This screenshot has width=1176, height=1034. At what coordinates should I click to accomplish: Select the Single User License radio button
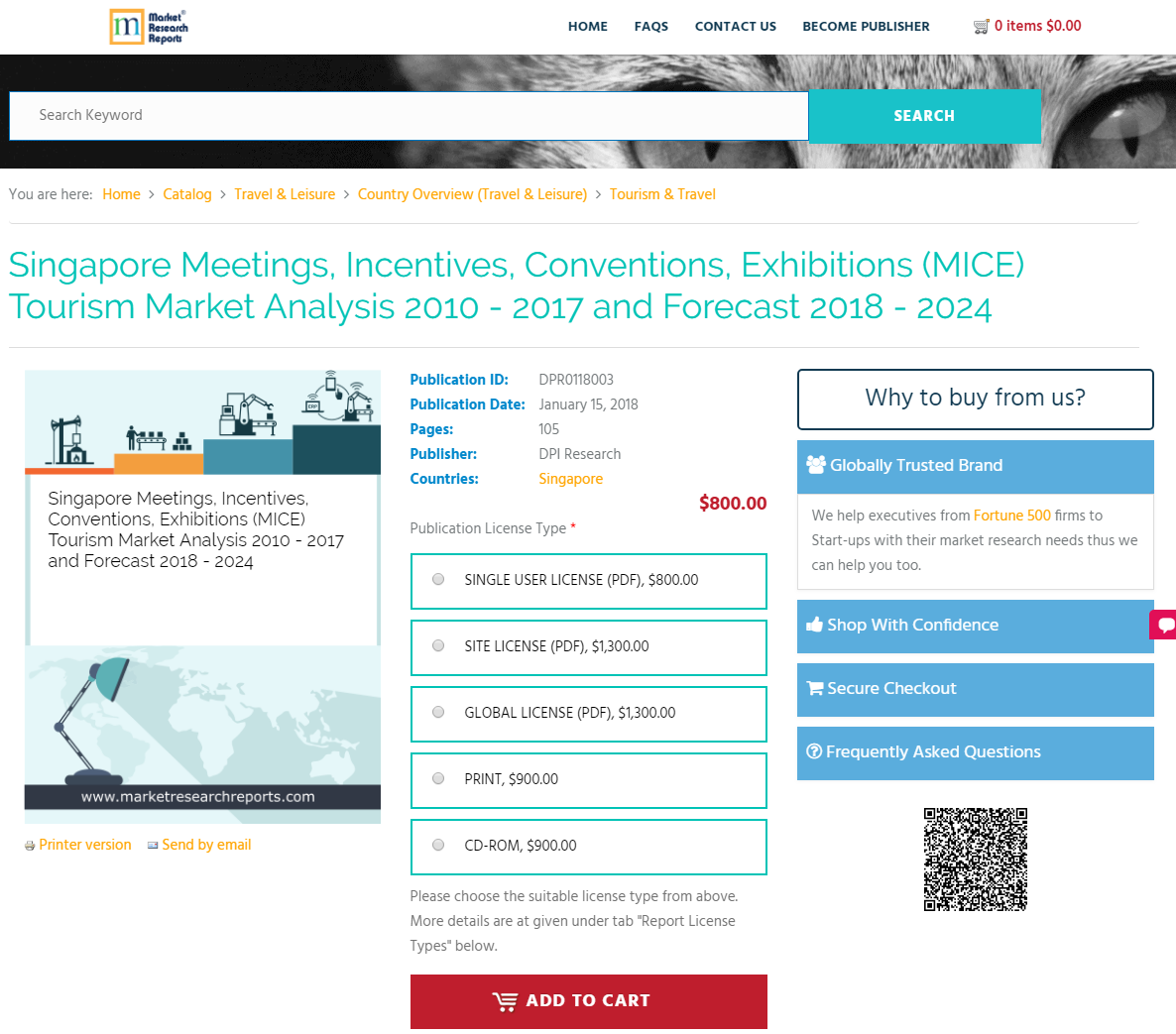438,580
